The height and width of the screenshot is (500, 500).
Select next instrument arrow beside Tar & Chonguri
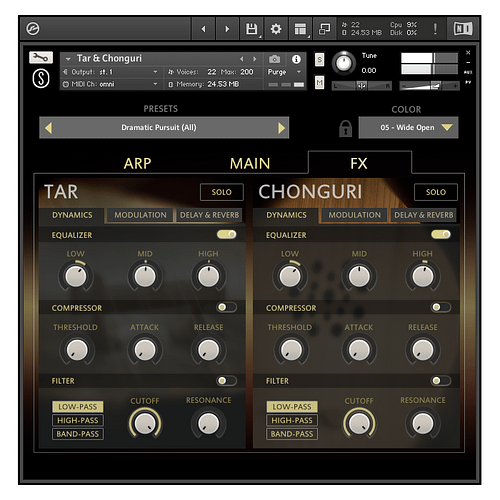pos(255,59)
